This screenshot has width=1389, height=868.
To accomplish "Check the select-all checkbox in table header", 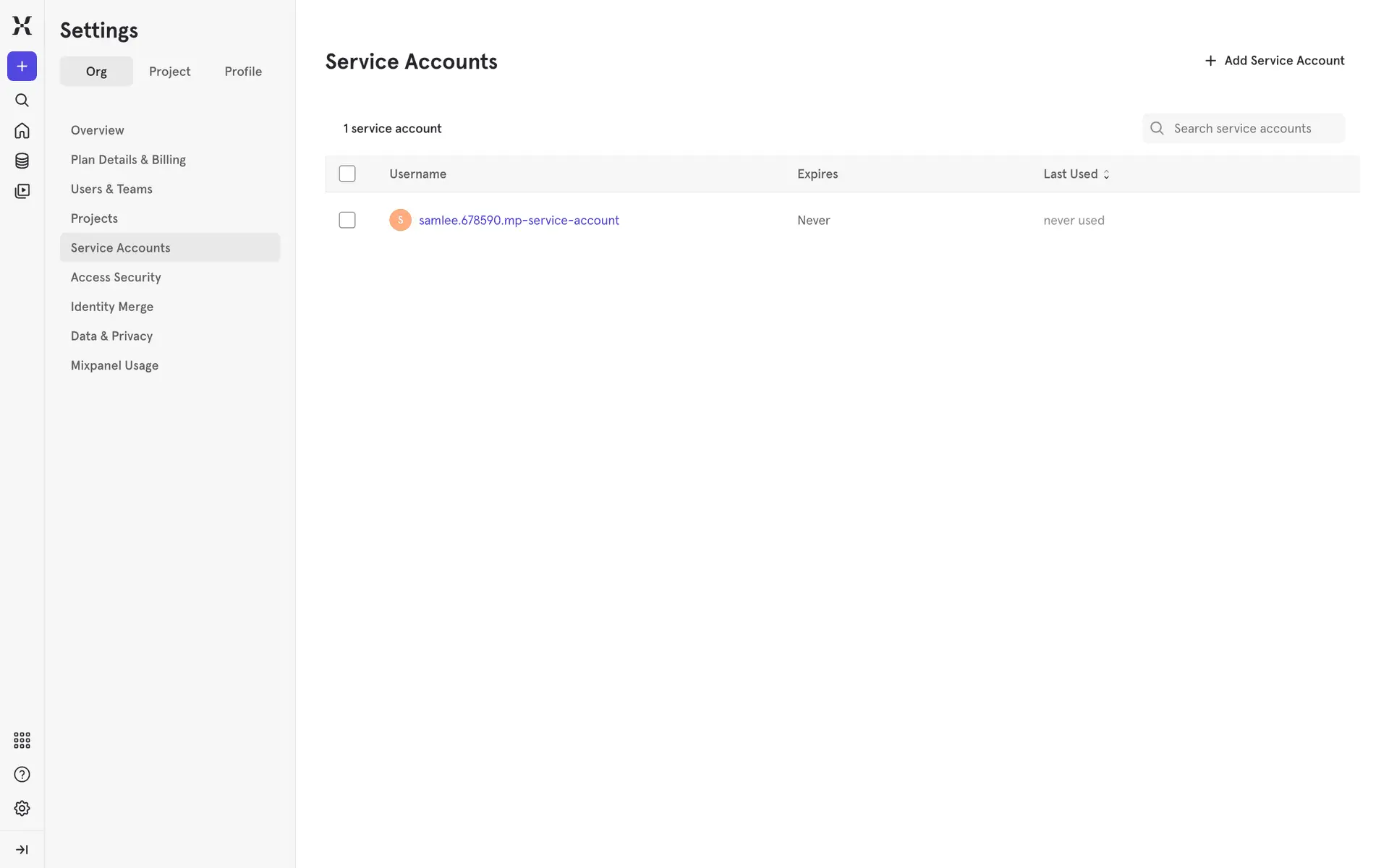I will tap(347, 174).
